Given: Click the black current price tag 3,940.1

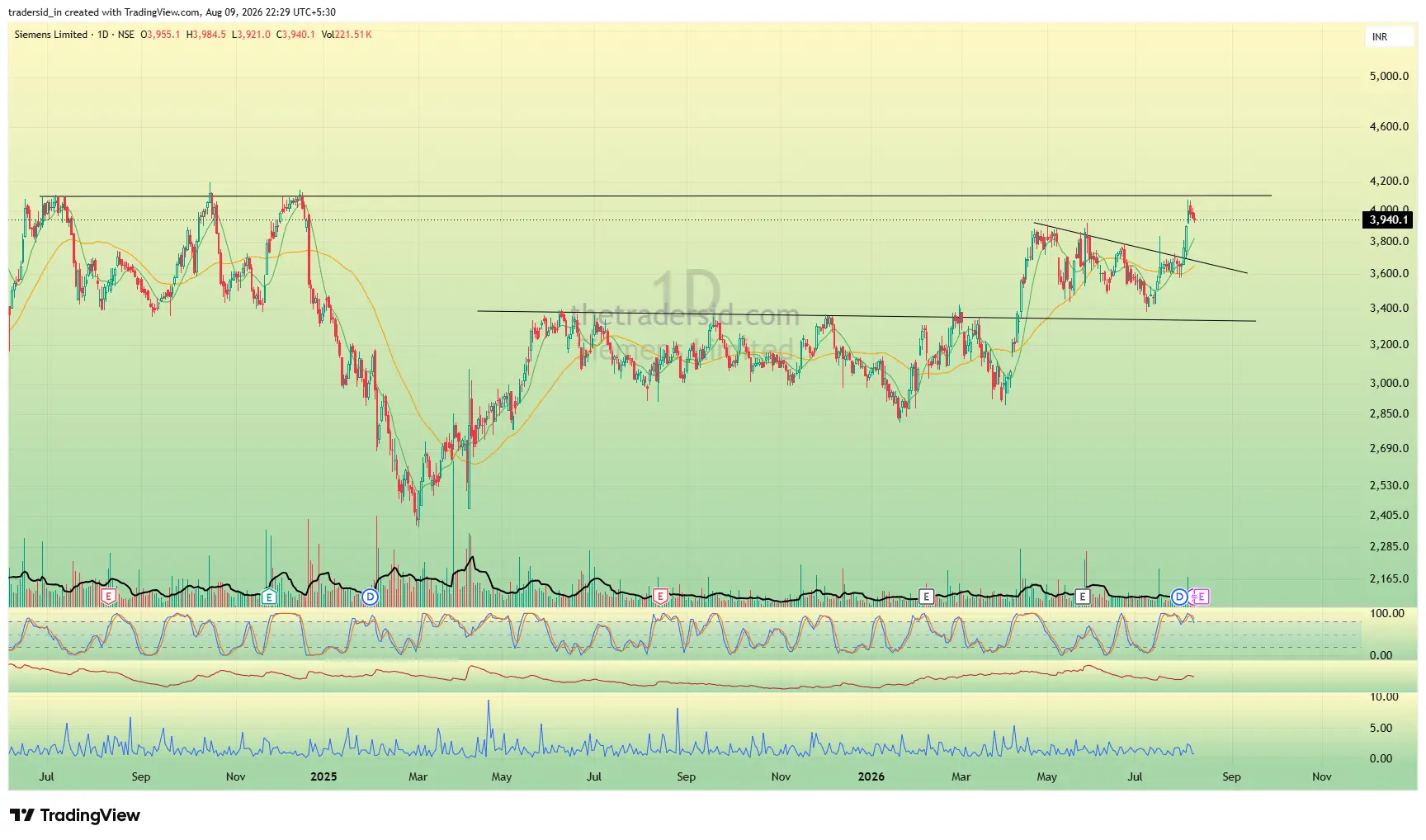Looking at the screenshot, I should [x=1388, y=219].
